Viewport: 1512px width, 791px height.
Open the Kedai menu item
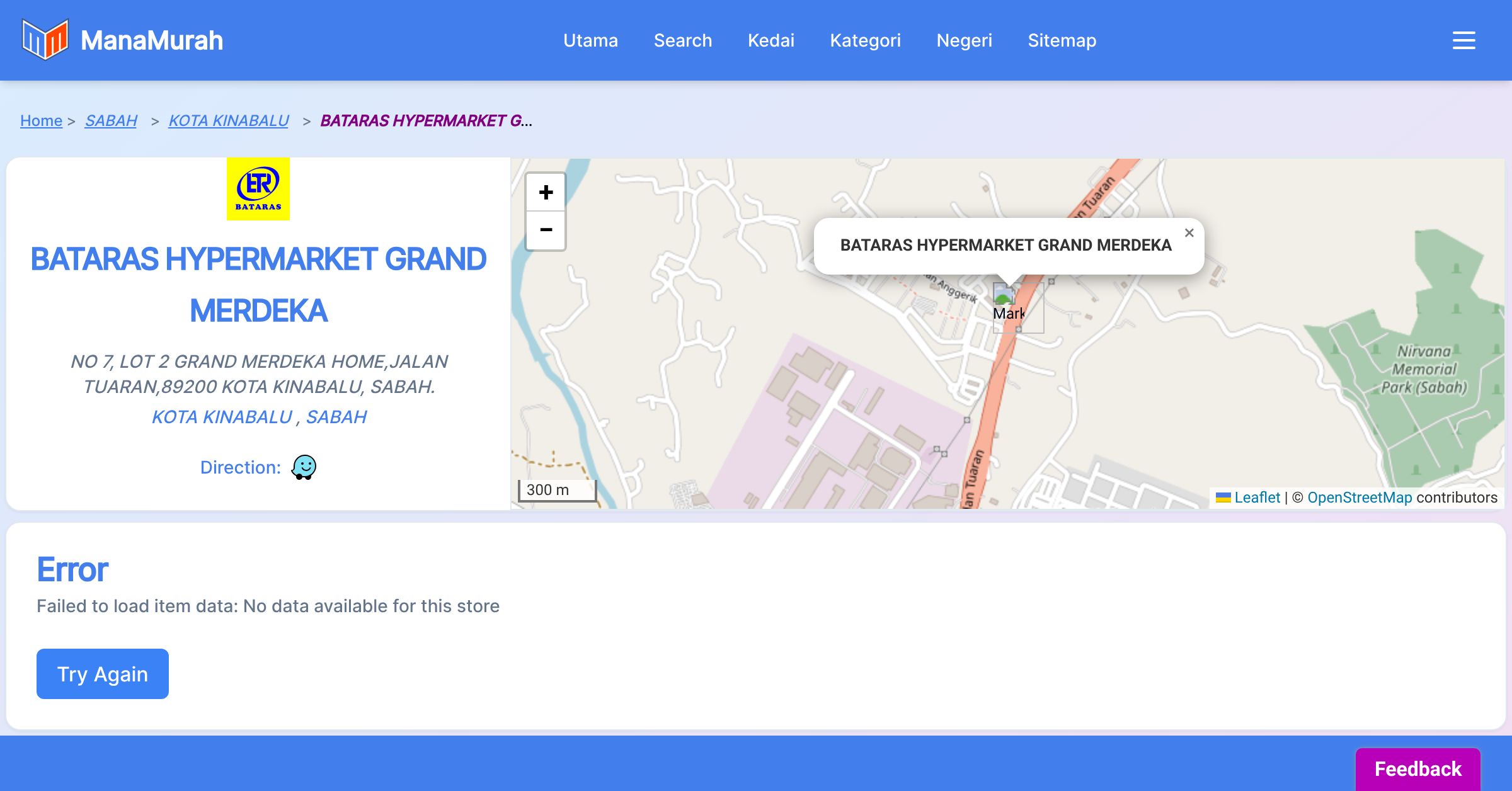point(770,40)
